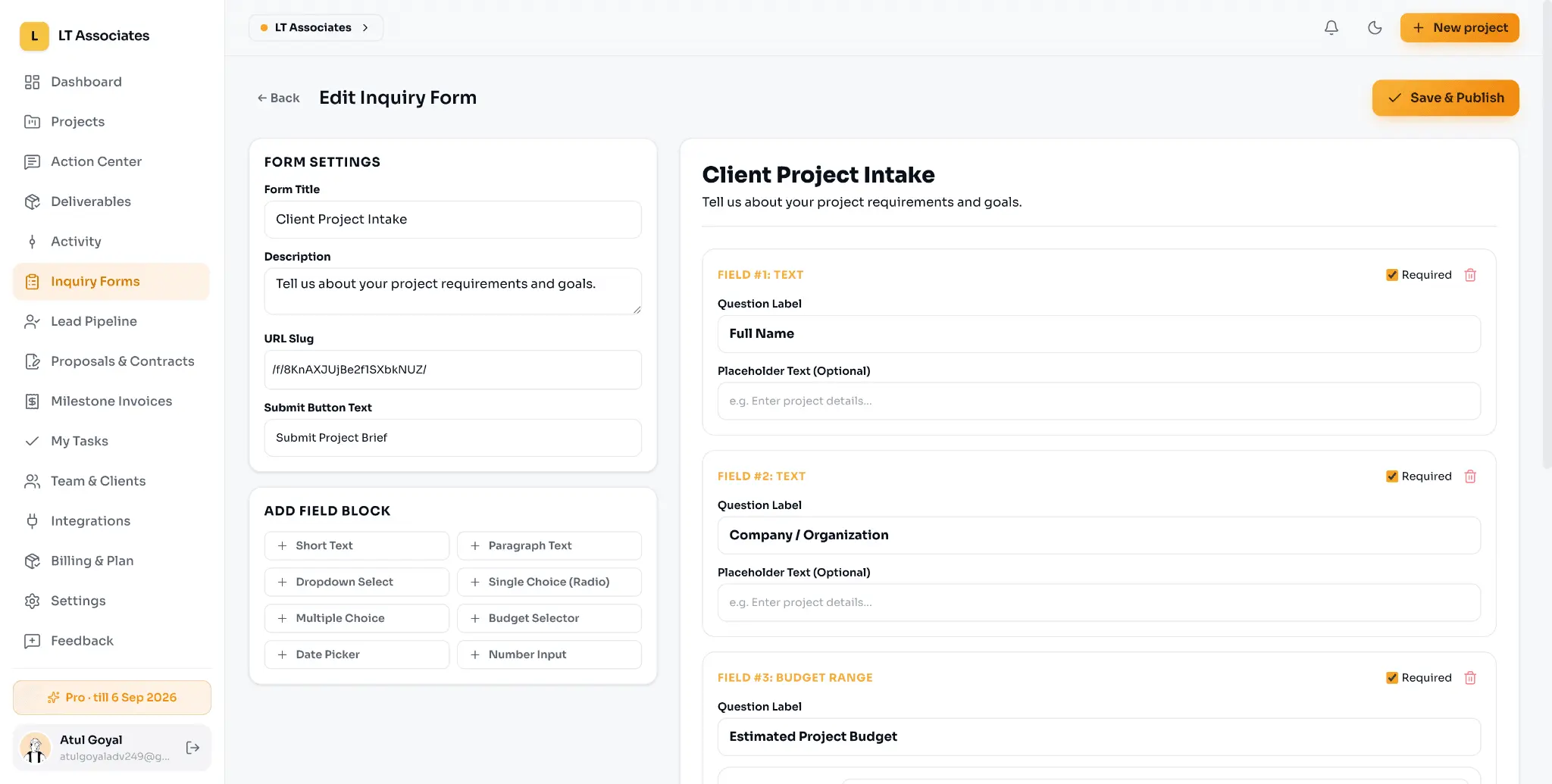Go to Lead Pipeline in the sidebar
1552x784 pixels.
(x=111, y=321)
